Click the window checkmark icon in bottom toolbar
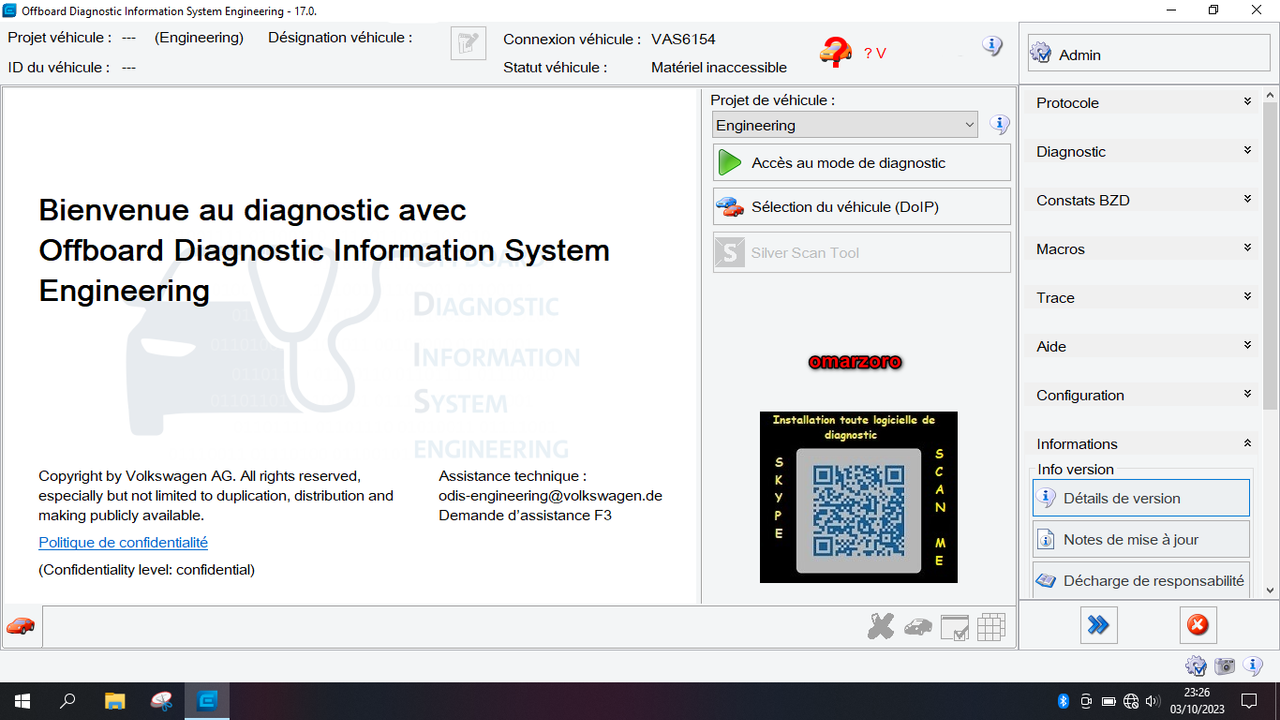Viewport: 1280px width, 720px height. click(955, 627)
